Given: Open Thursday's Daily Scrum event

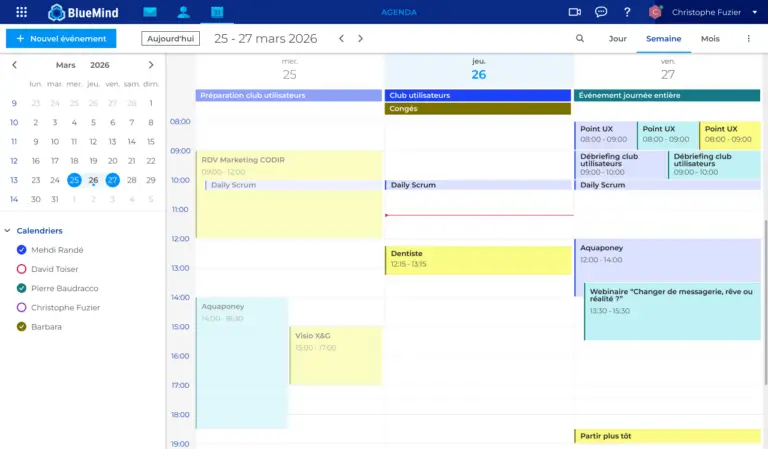Looking at the screenshot, I should (478, 185).
